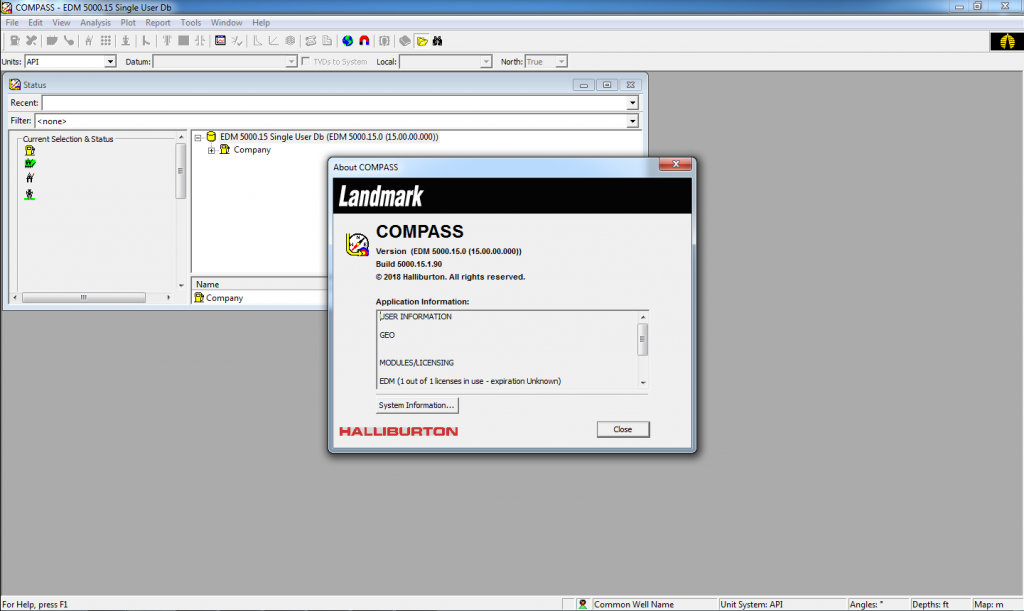The height and width of the screenshot is (611, 1024).
Task: Click the wellbore path toolbar icon
Action: click(x=146, y=41)
